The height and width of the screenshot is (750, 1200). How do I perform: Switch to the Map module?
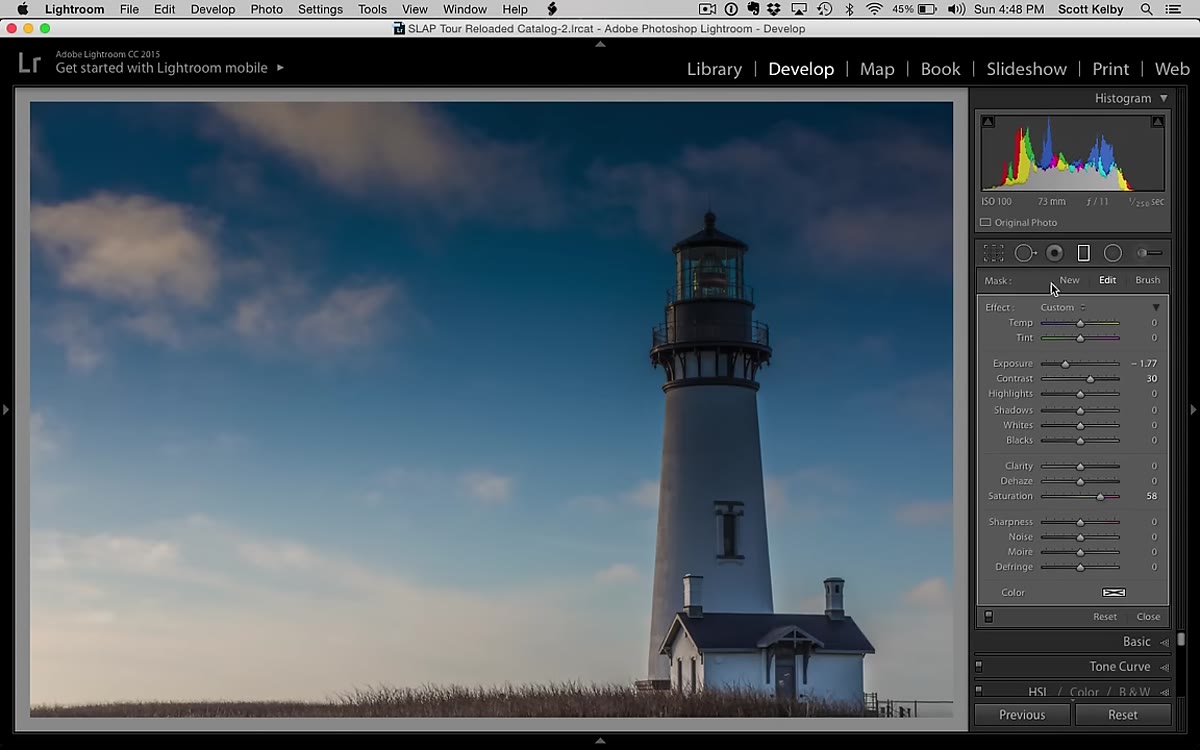coord(877,69)
